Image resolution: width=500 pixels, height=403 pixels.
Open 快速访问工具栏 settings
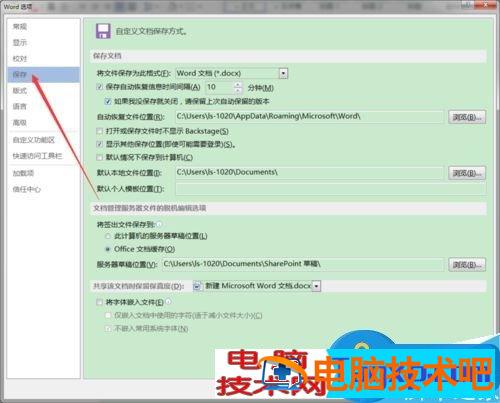point(37,156)
